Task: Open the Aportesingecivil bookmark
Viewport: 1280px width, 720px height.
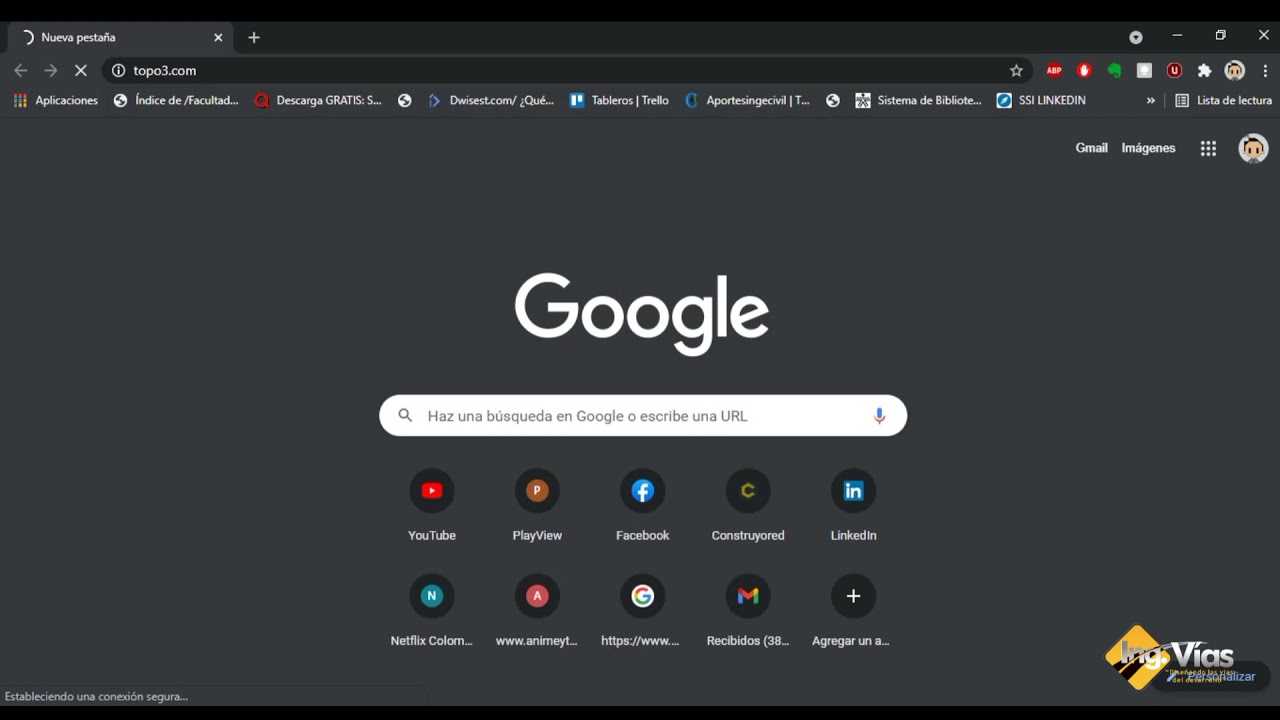Action: click(x=748, y=100)
